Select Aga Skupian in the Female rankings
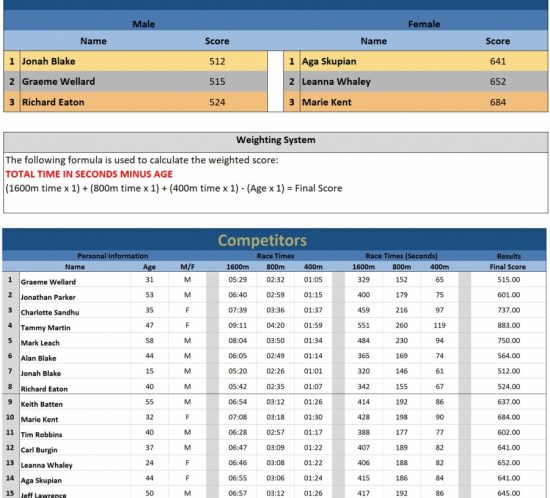The width and height of the screenshot is (550, 498). pyautogui.click(x=329, y=61)
